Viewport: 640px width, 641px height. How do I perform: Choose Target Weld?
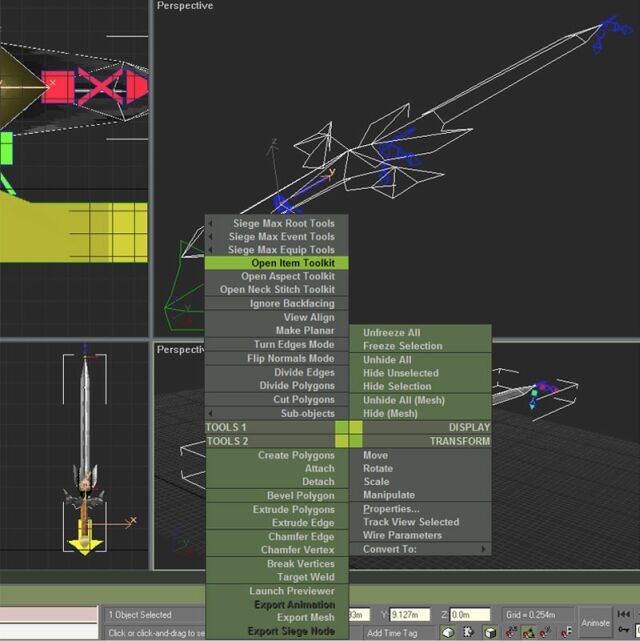[x=277, y=577]
